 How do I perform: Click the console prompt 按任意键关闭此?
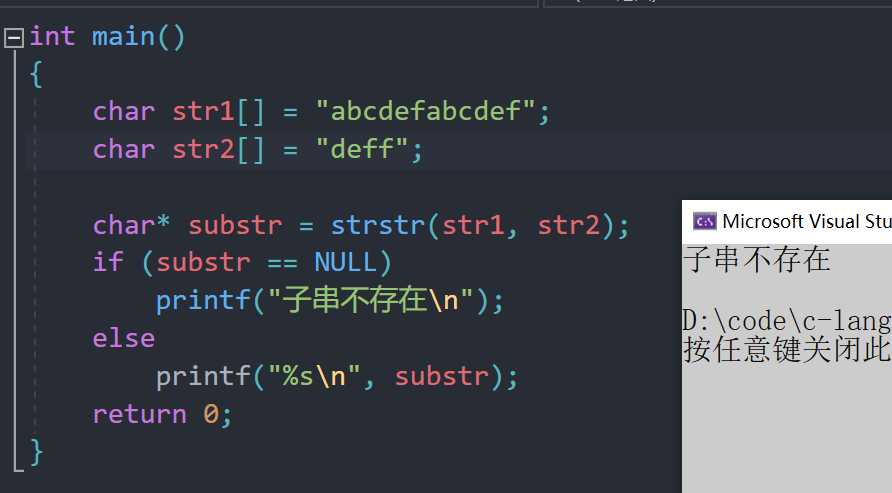pyautogui.click(x=787, y=349)
